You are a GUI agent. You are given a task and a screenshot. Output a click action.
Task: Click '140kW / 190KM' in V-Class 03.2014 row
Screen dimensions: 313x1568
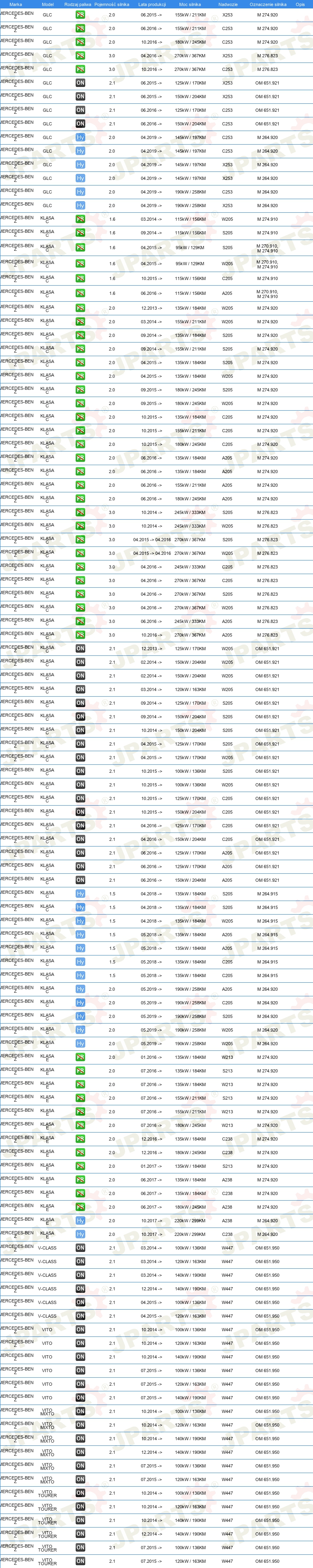tap(190, 1275)
